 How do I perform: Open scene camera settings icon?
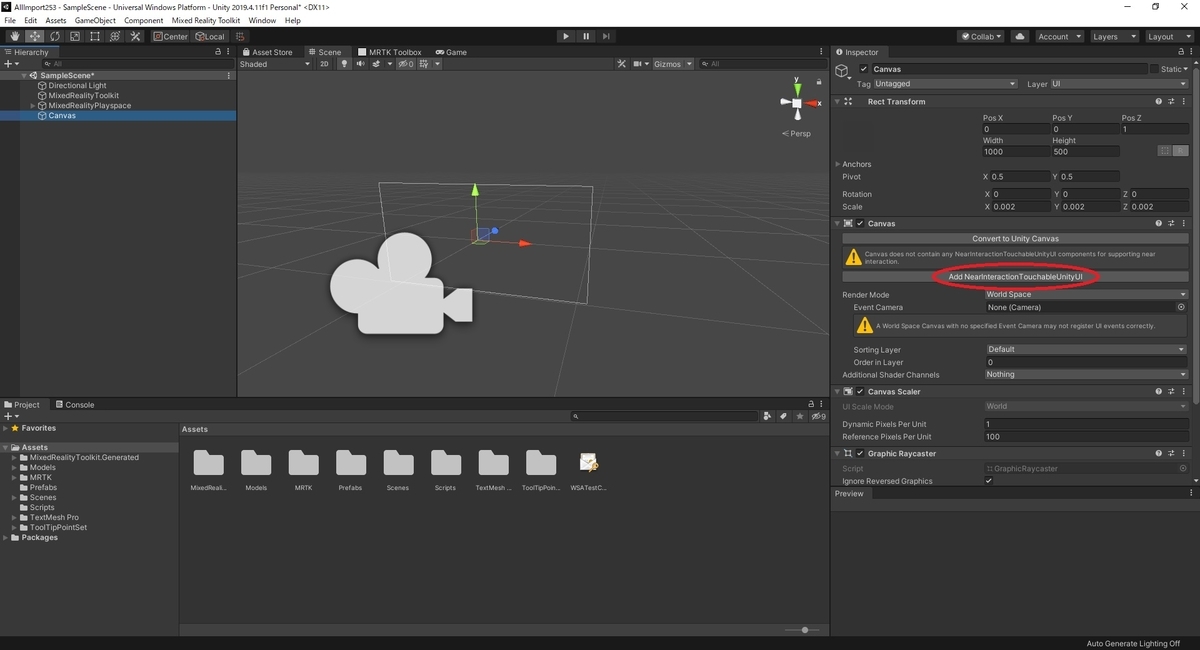(639, 64)
